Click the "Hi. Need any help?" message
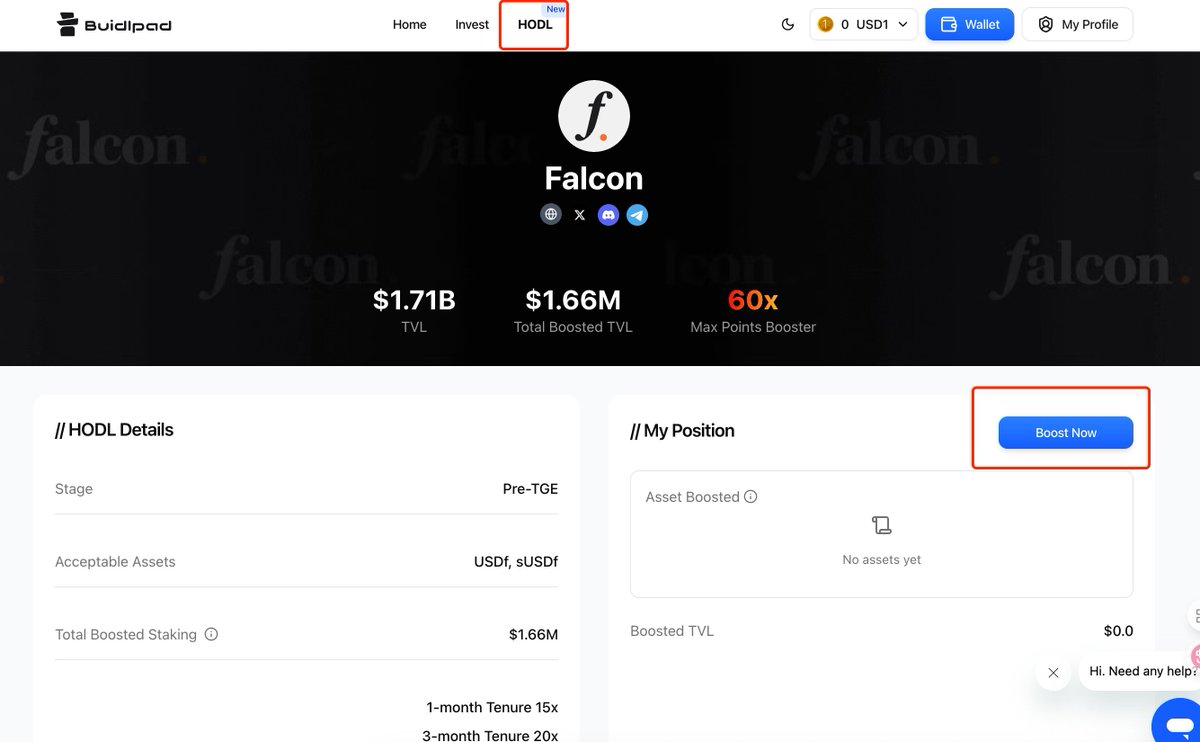1200x742 pixels. click(1141, 671)
